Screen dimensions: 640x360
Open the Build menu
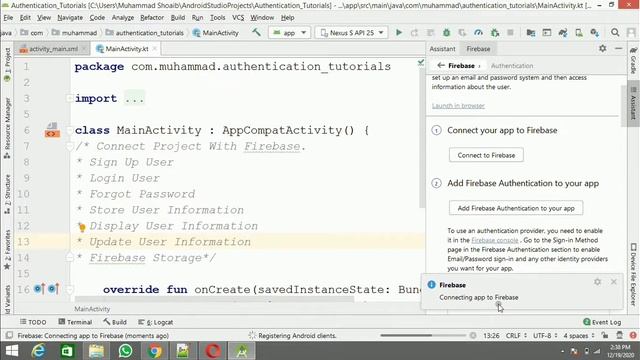(178, 18)
